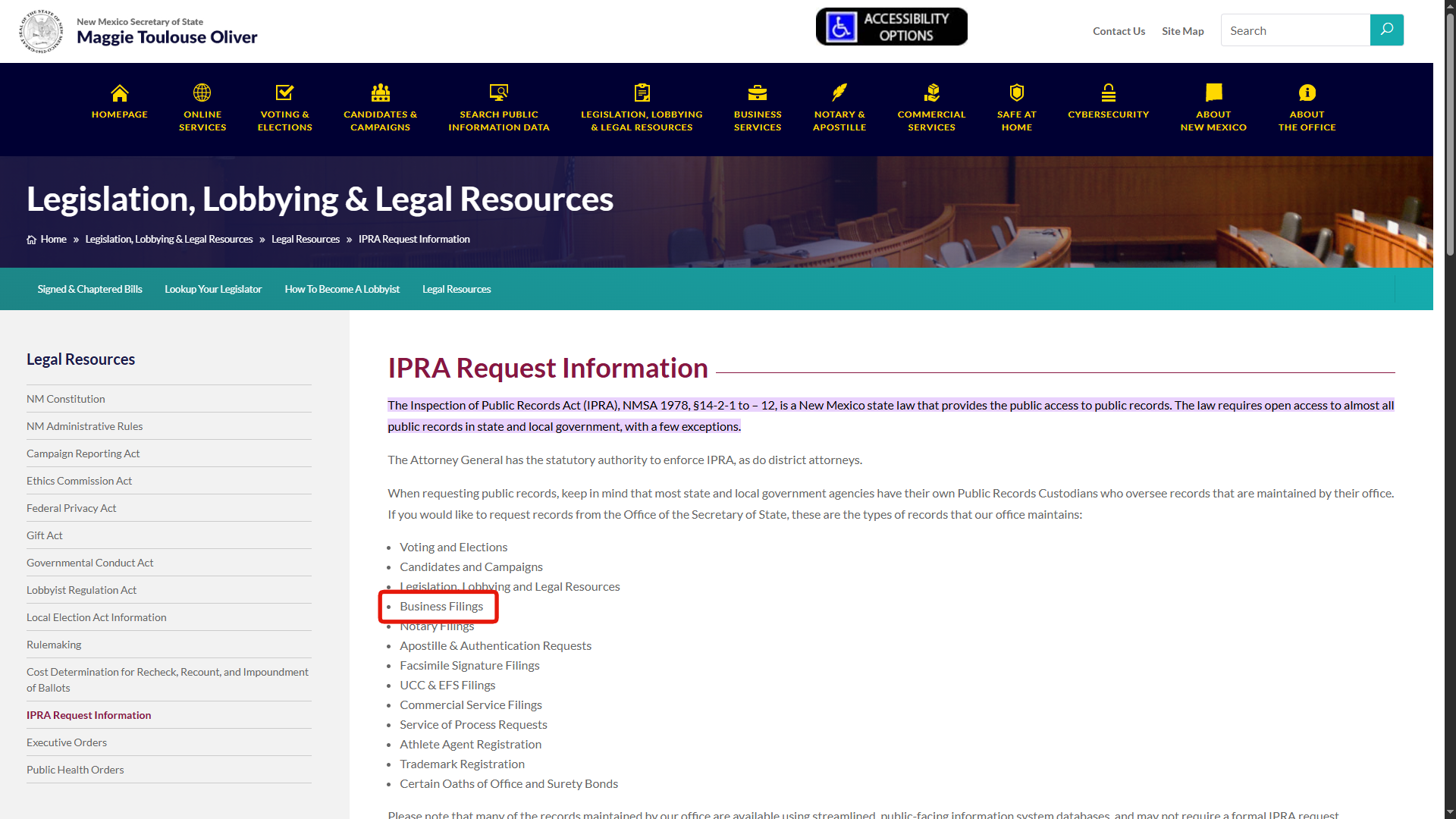Click the Contact Us link
Viewport: 1456px width, 819px height.
click(x=1119, y=31)
